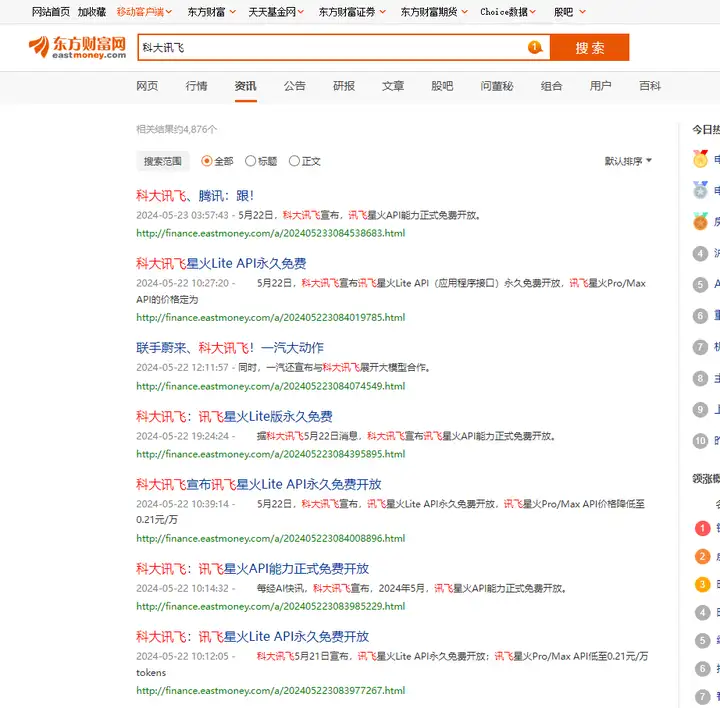Screen dimensions: 720x708
Task: Expand the 天天基金网 dropdown
Action: (276, 12)
